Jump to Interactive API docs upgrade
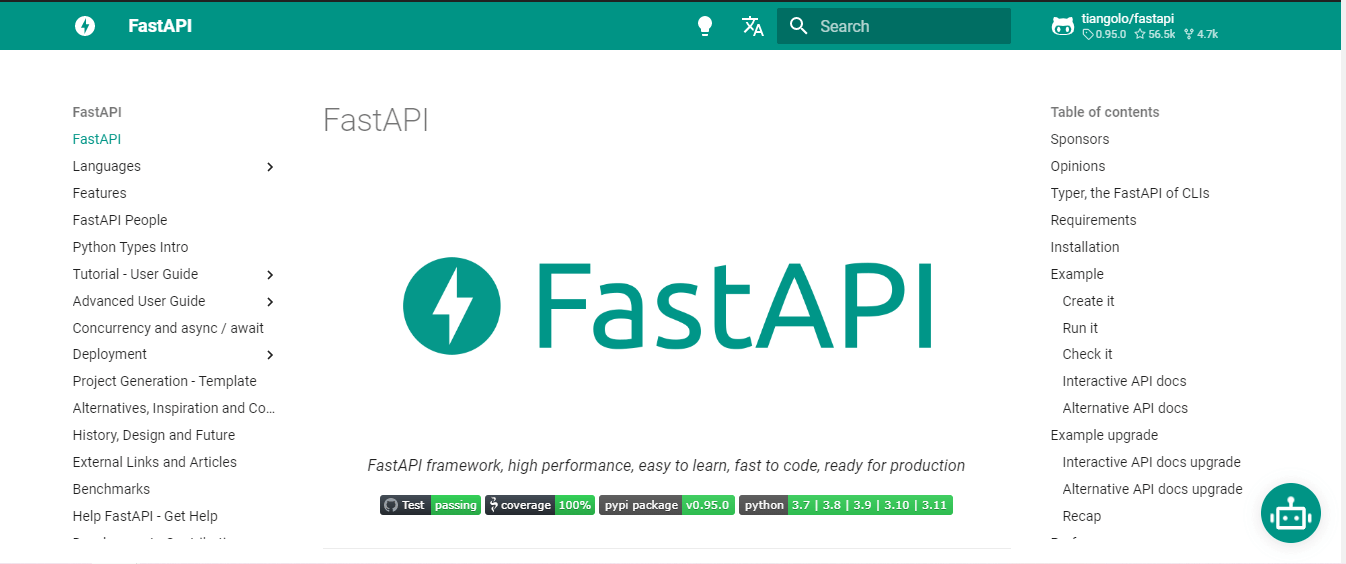1346x564 pixels. 1152,462
